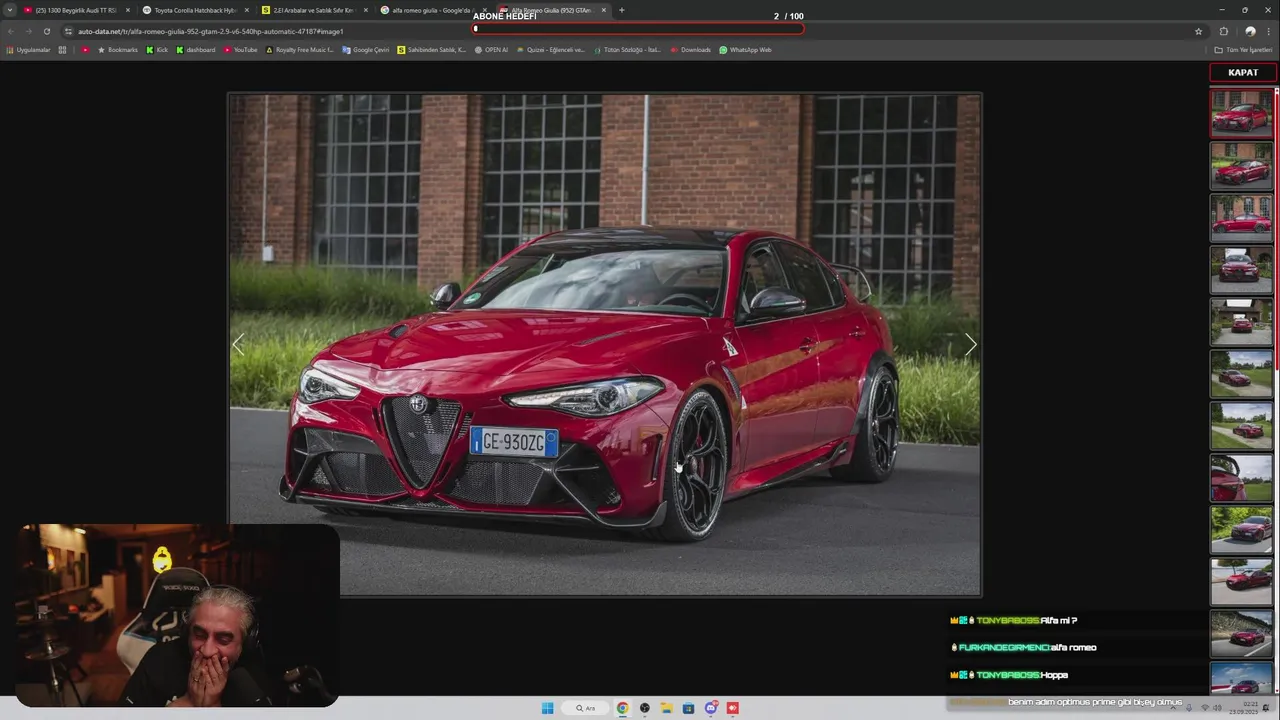Open the Tüm Yer İşaretleri folder
Screen dimensions: 1280x720
pyautogui.click(x=1243, y=50)
